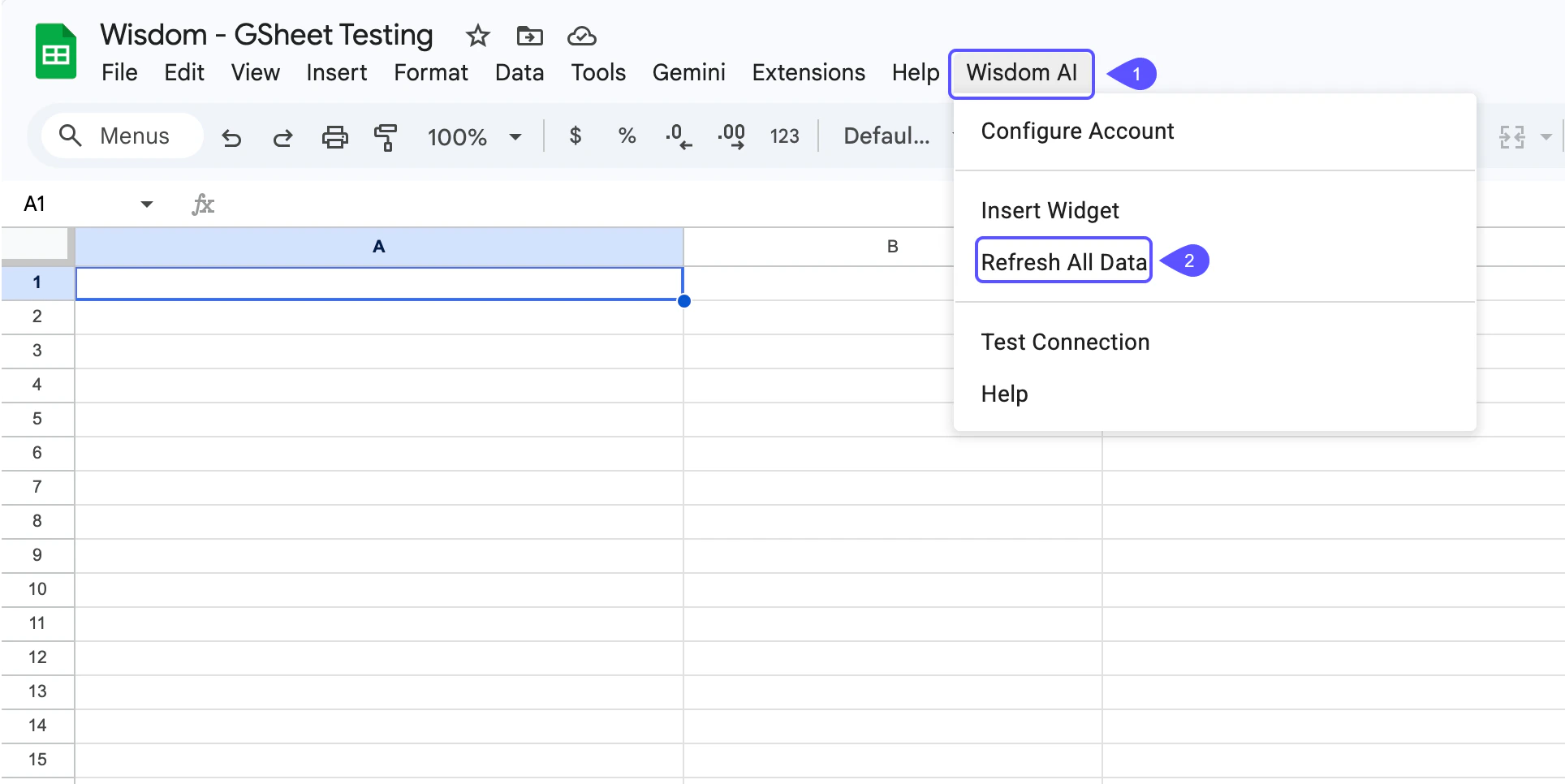The width and height of the screenshot is (1565, 784).
Task: Search the Menus search box
Action: [122, 136]
